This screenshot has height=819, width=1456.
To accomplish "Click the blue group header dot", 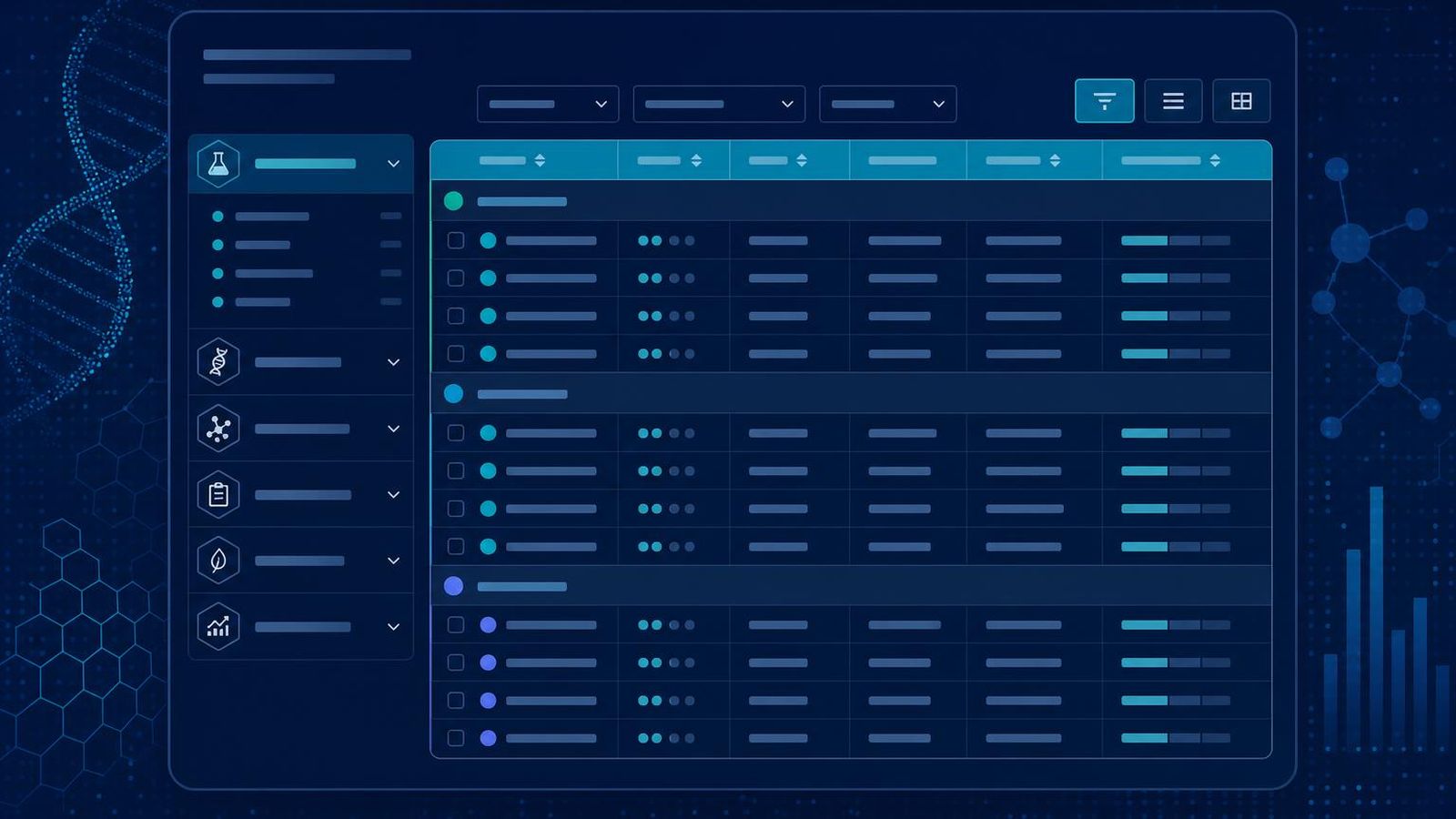I will (x=453, y=394).
